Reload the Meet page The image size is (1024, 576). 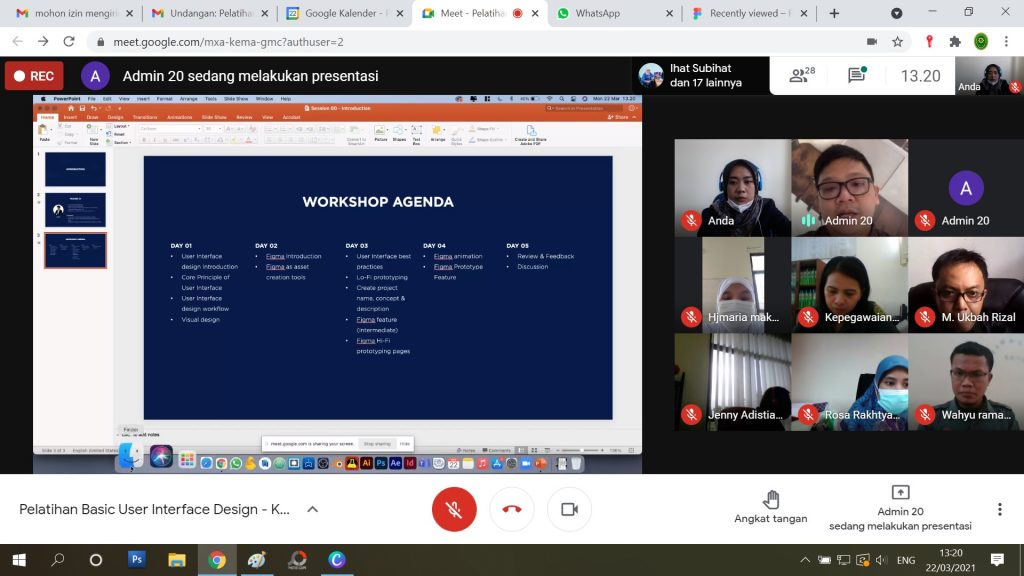coord(69,42)
